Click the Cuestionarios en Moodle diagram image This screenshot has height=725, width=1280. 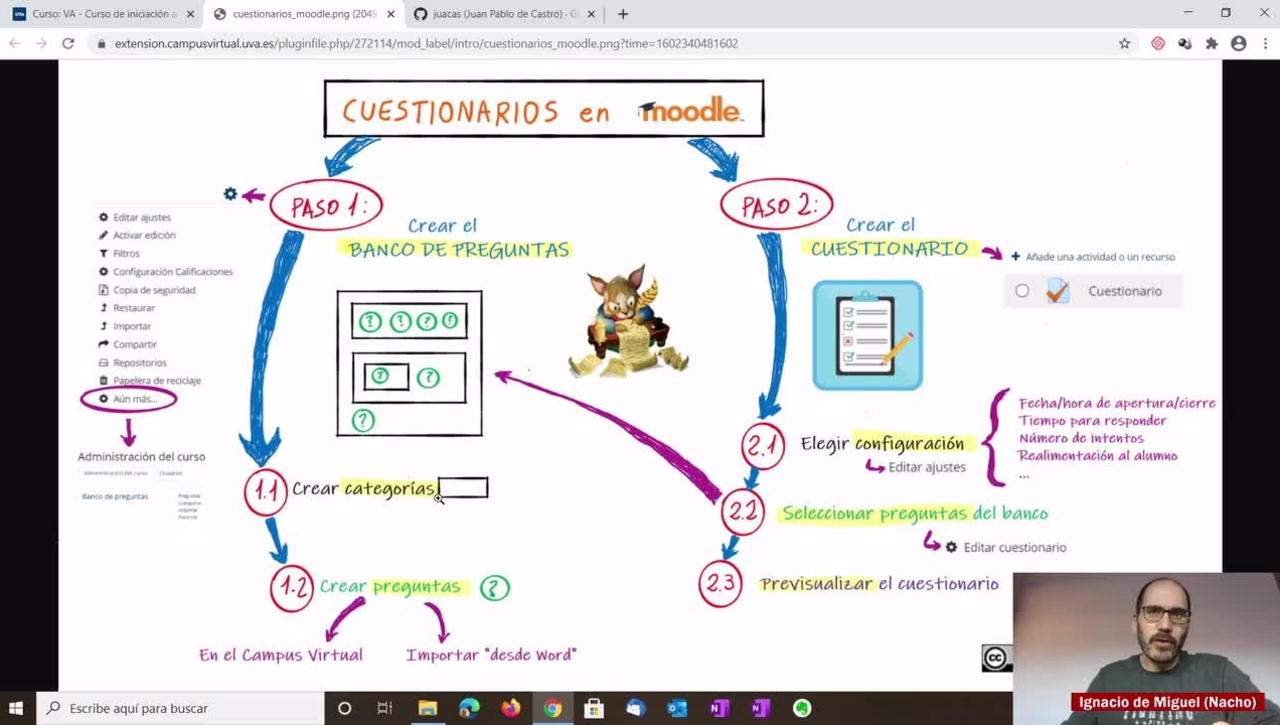click(640, 375)
